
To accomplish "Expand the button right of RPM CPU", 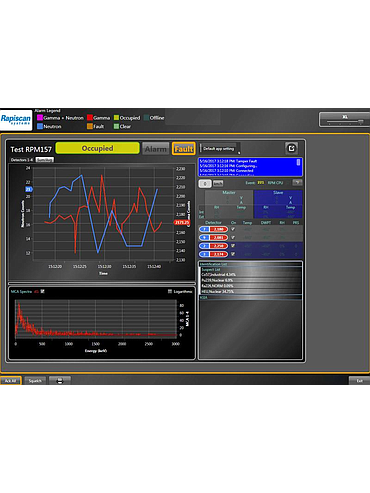I will pyautogui.click(x=297, y=182).
